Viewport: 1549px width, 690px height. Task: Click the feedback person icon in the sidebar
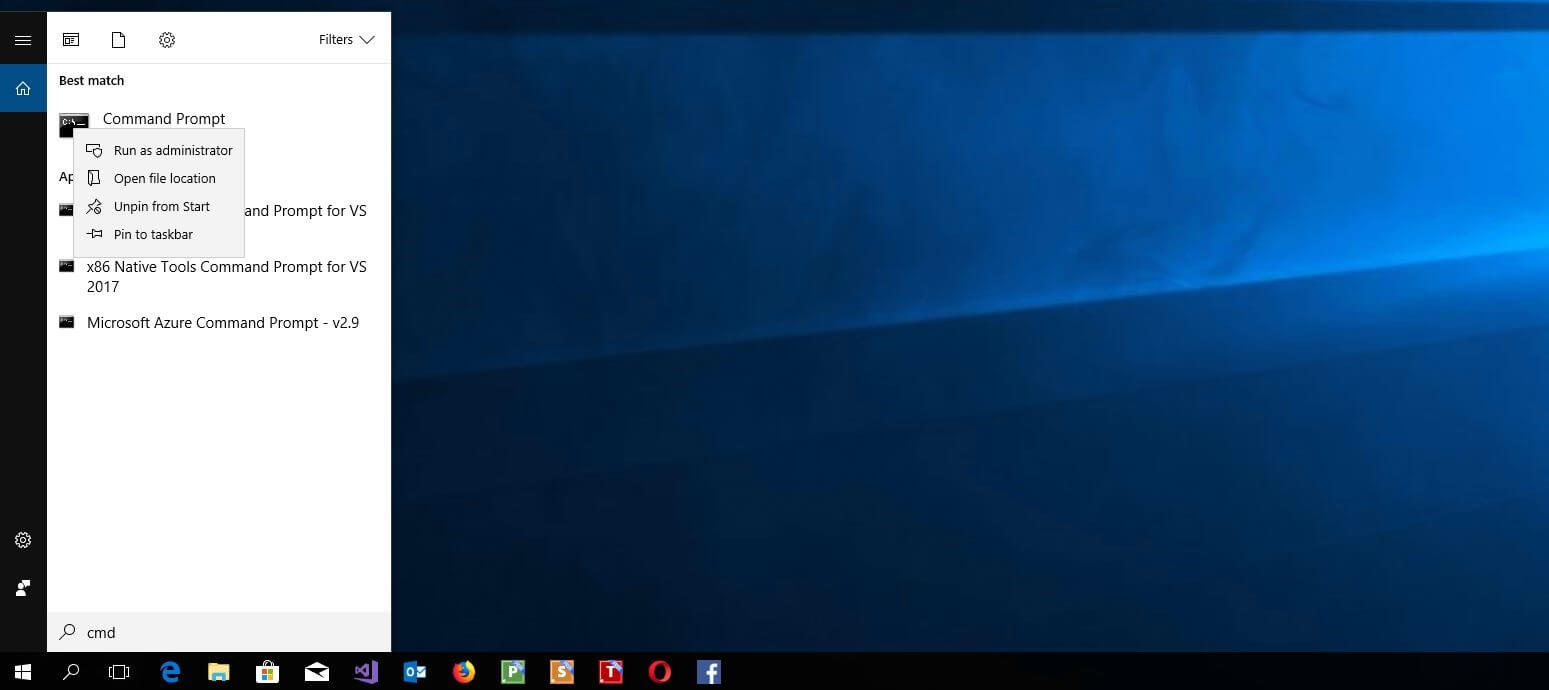click(x=23, y=588)
